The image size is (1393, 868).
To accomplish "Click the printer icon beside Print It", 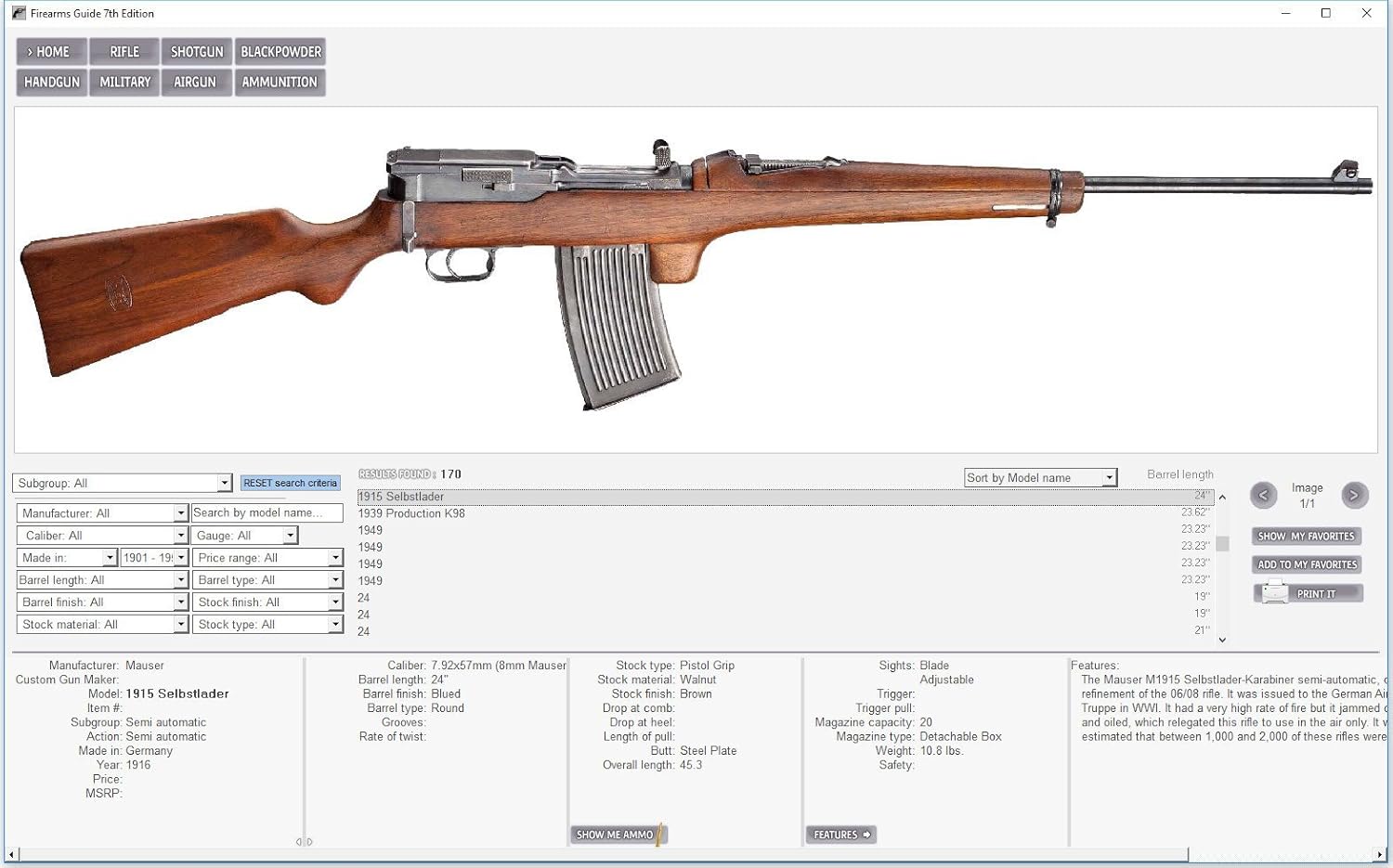I will coord(1275,592).
